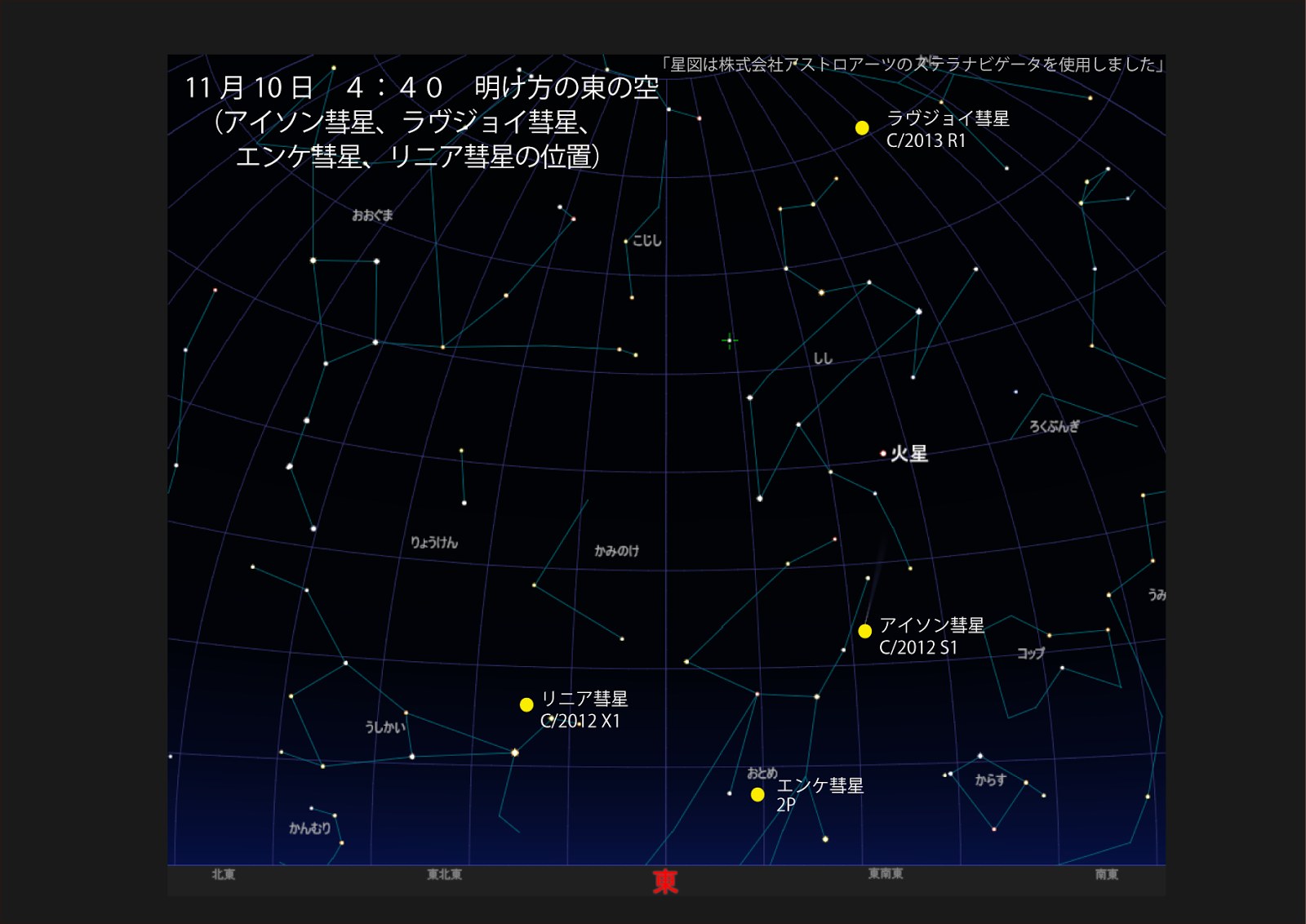Viewport: 1306px width, 924px height.
Task: Select the C/2012 S1 designation
Action: (x=918, y=648)
